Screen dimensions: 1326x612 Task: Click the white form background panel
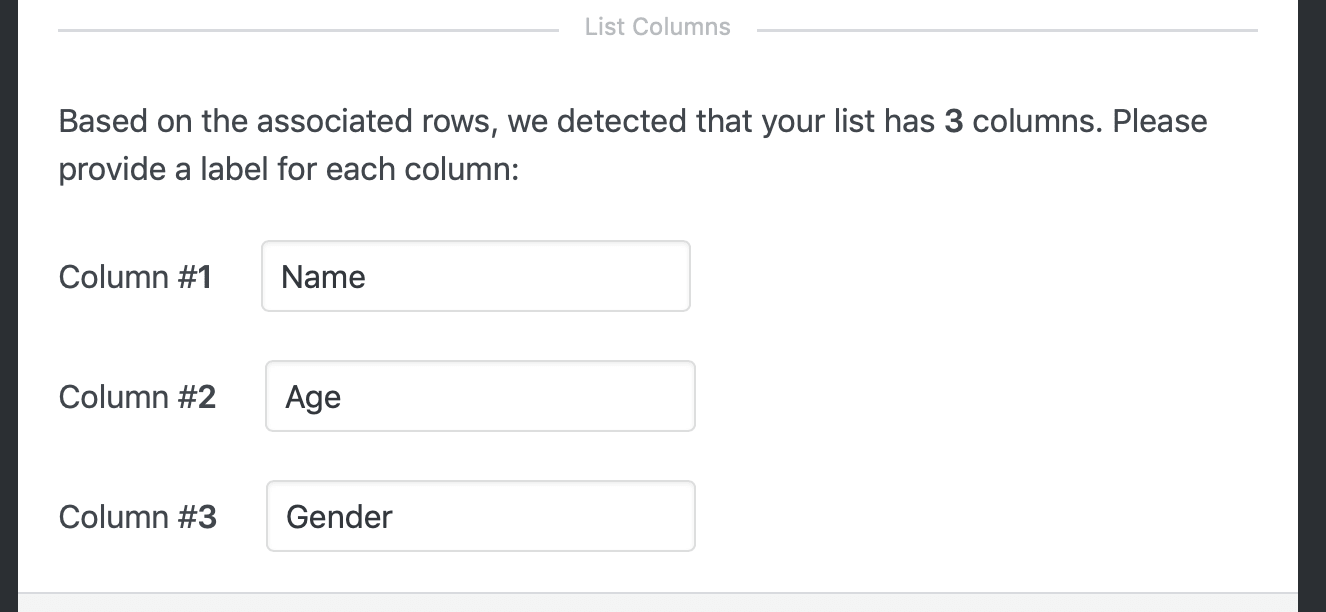click(950, 450)
